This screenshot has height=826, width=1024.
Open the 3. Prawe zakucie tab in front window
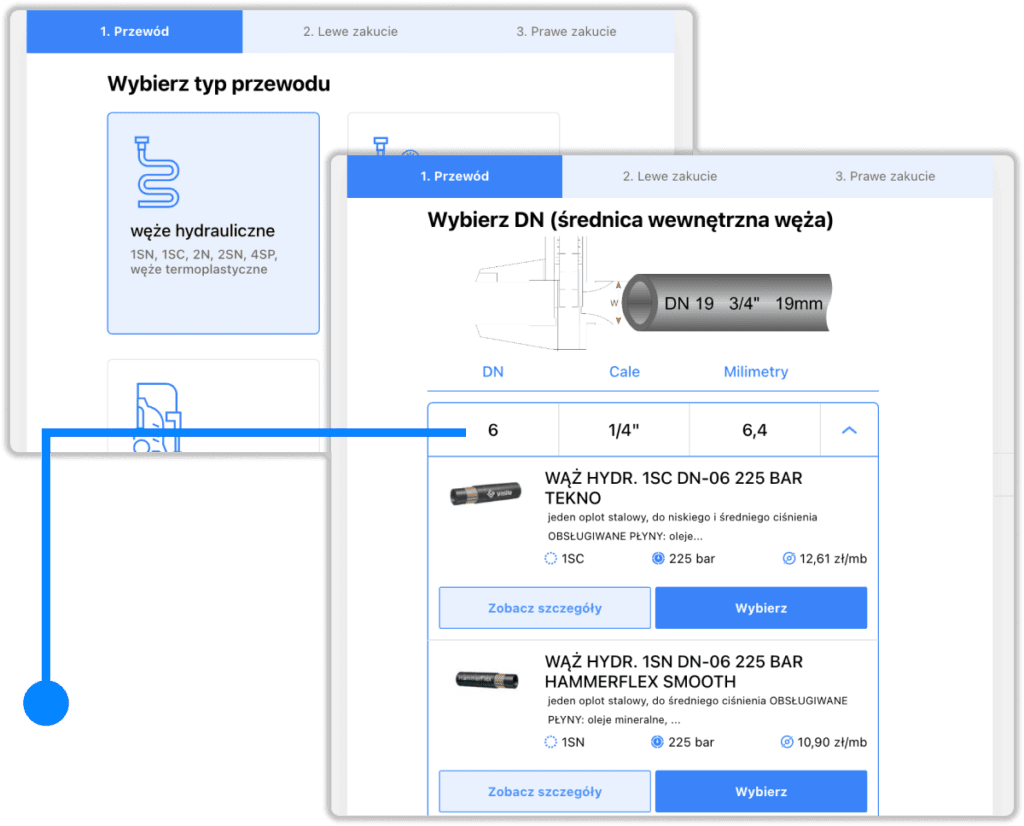(x=885, y=177)
